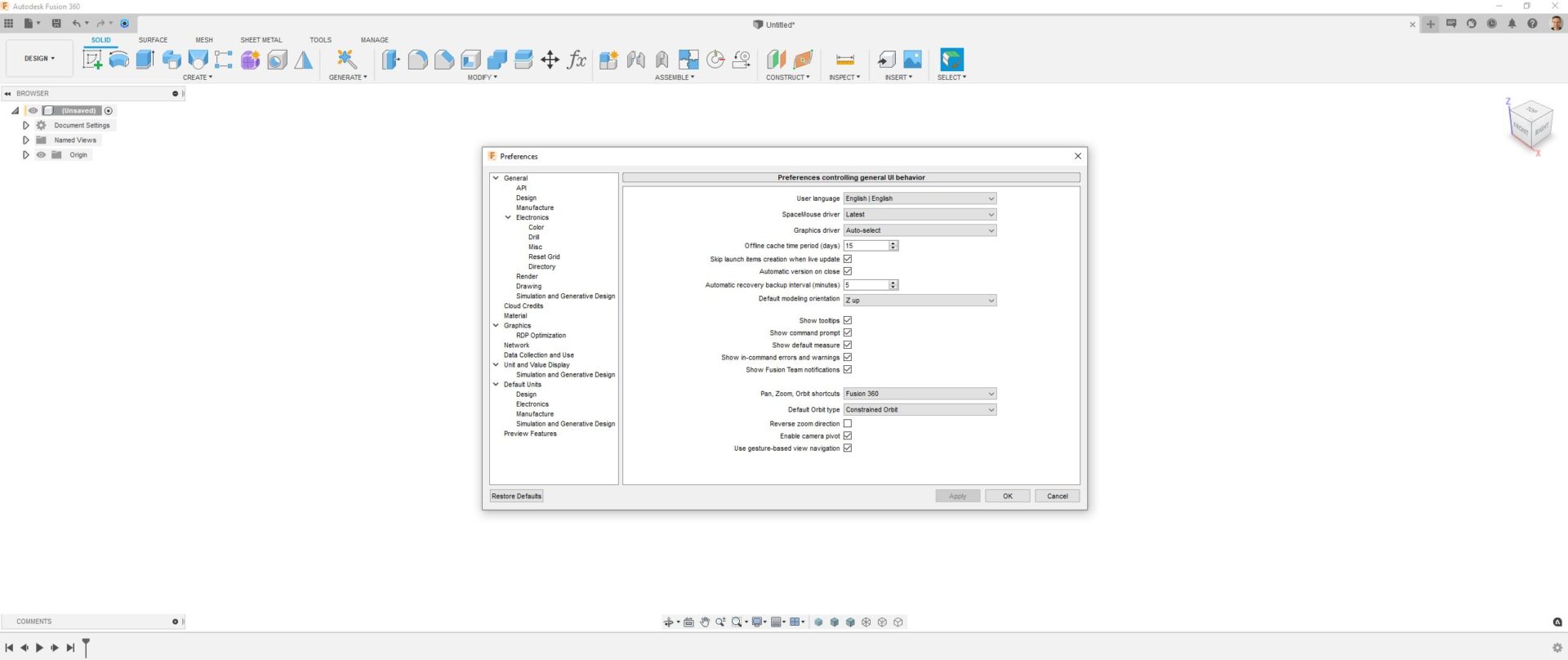Select Network in the preferences tree
1568x660 pixels.
[516, 346]
